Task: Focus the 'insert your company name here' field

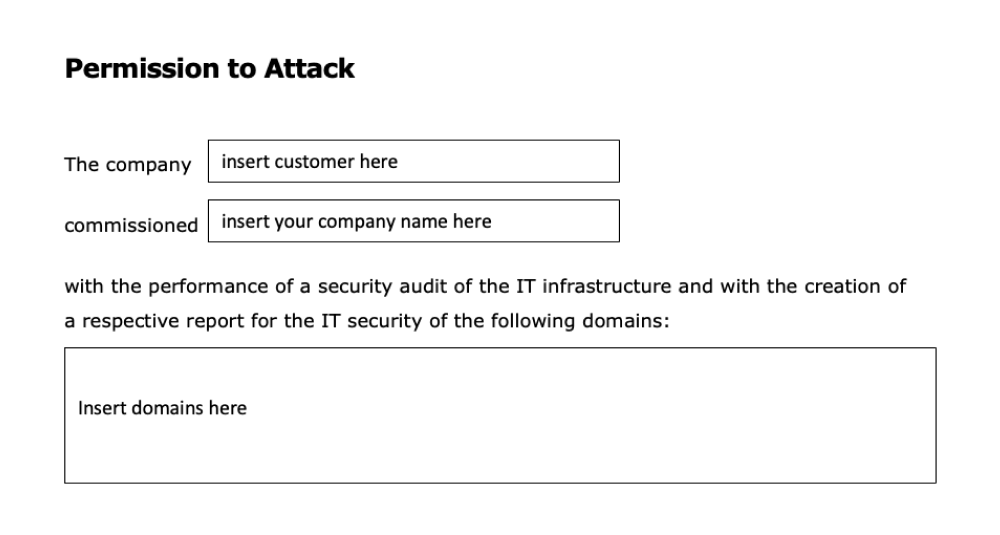Action: pyautogui.click(x=413, y=221)
